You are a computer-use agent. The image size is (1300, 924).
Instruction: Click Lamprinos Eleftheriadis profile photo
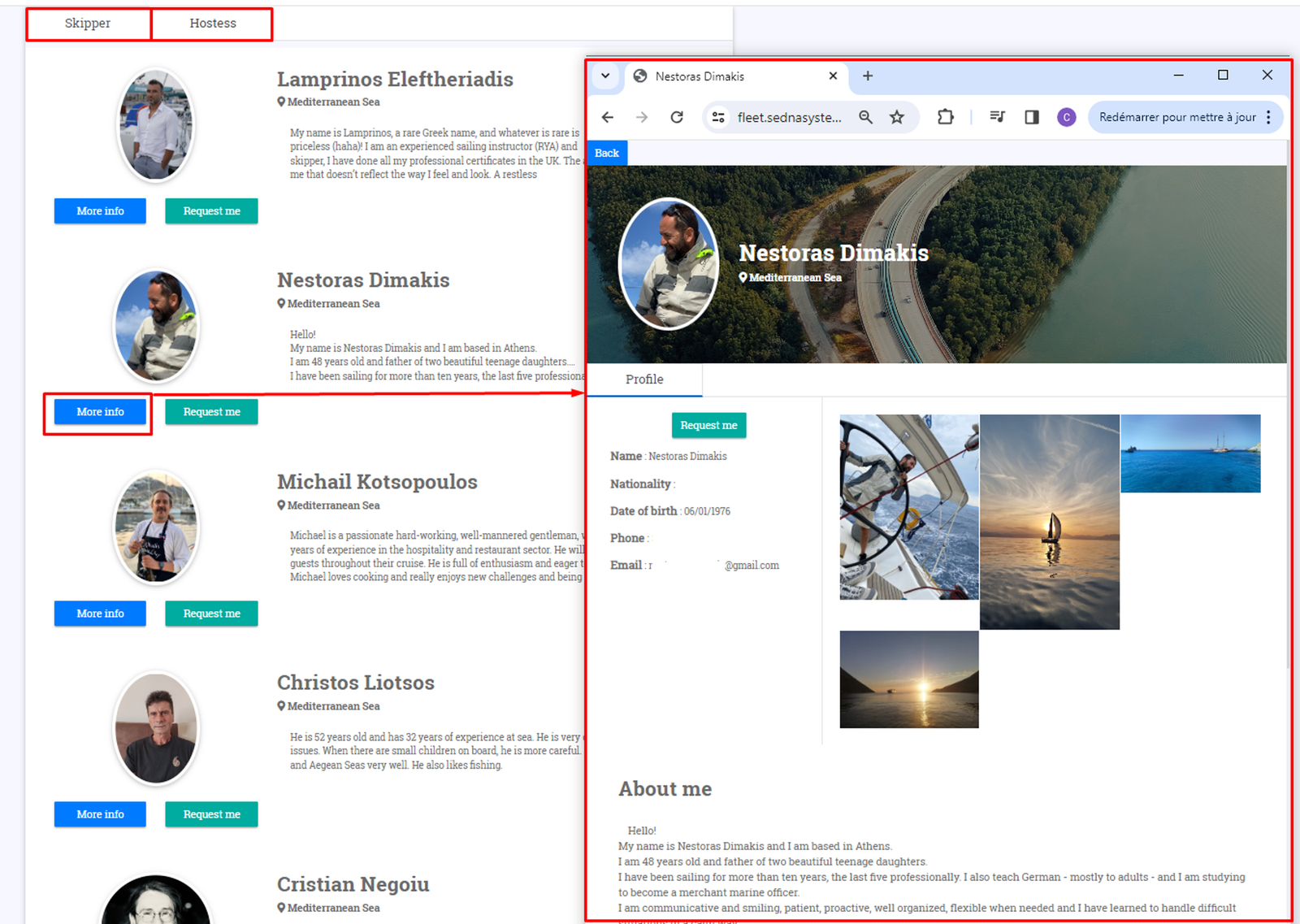[155, 125]
